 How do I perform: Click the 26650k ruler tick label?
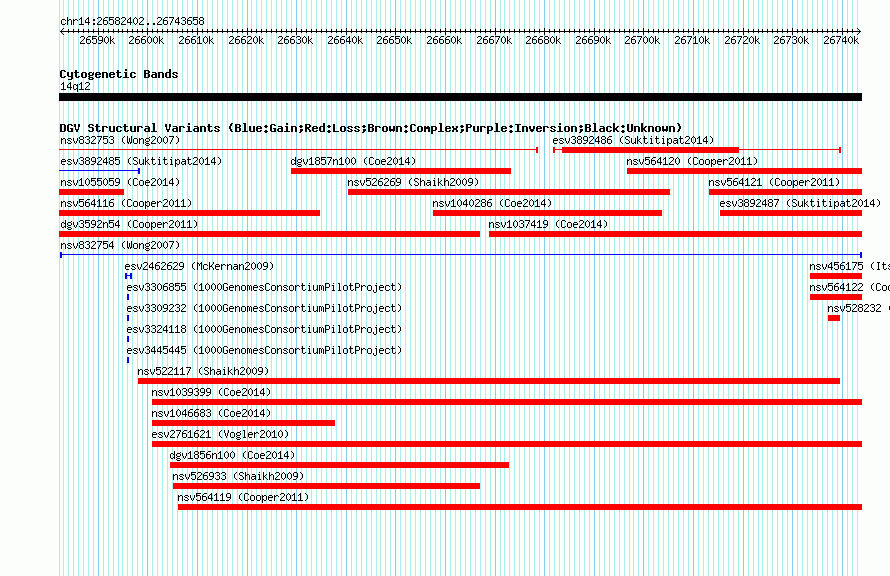[394, 40]
